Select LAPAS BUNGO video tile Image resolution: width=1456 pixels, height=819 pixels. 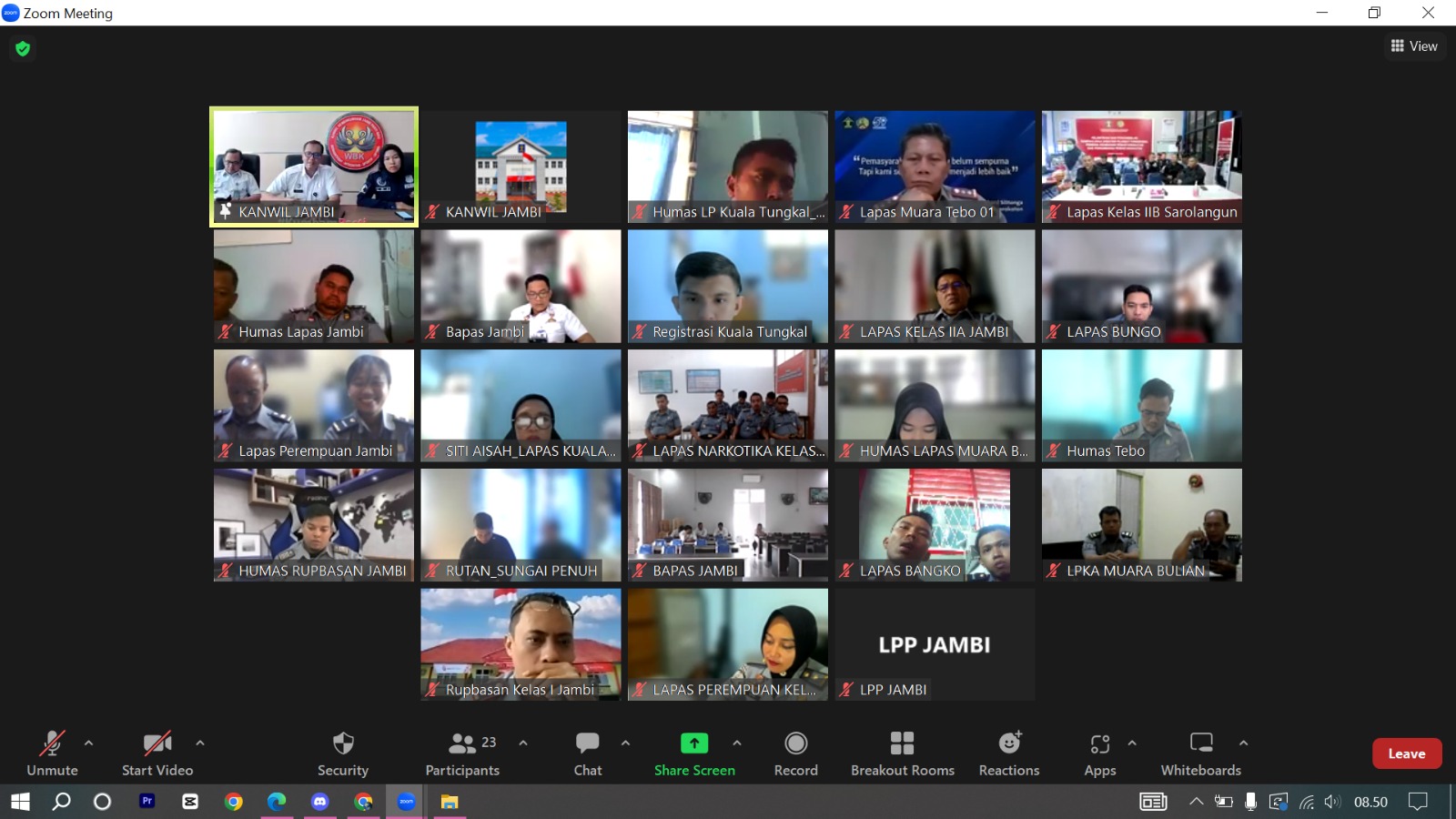pyautogui.click(x=1142, y=286)
